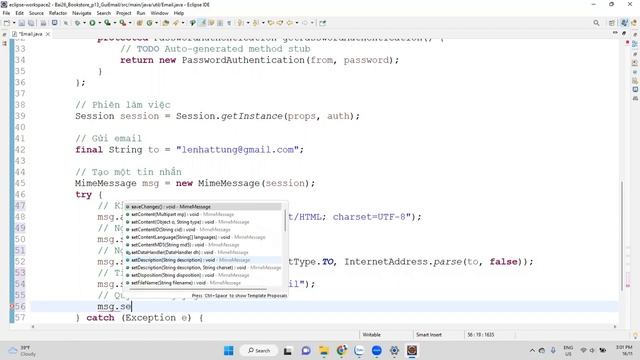
Task: Choose setDisposition(String disposition) proposal
Action: point(203,275)
